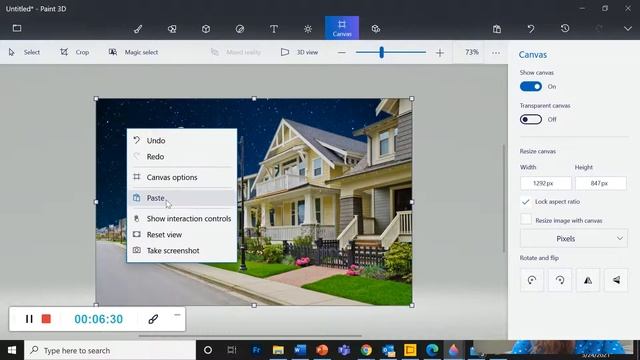Image resolution: width=640 pixels, height=360 pixels.
Task: Click the zoom out minus button
Action: coord(342,53)
